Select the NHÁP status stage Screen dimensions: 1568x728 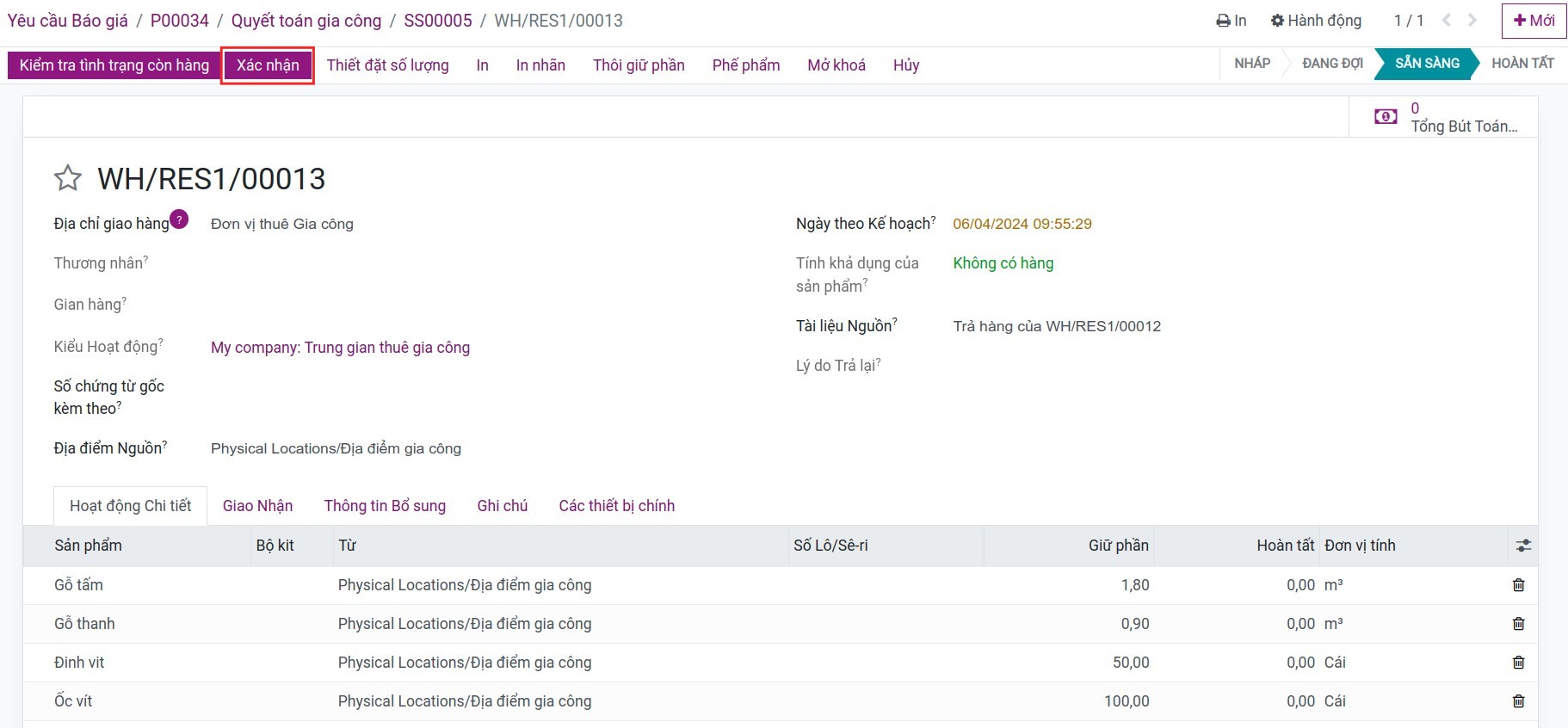click(x=1252, y=64)
